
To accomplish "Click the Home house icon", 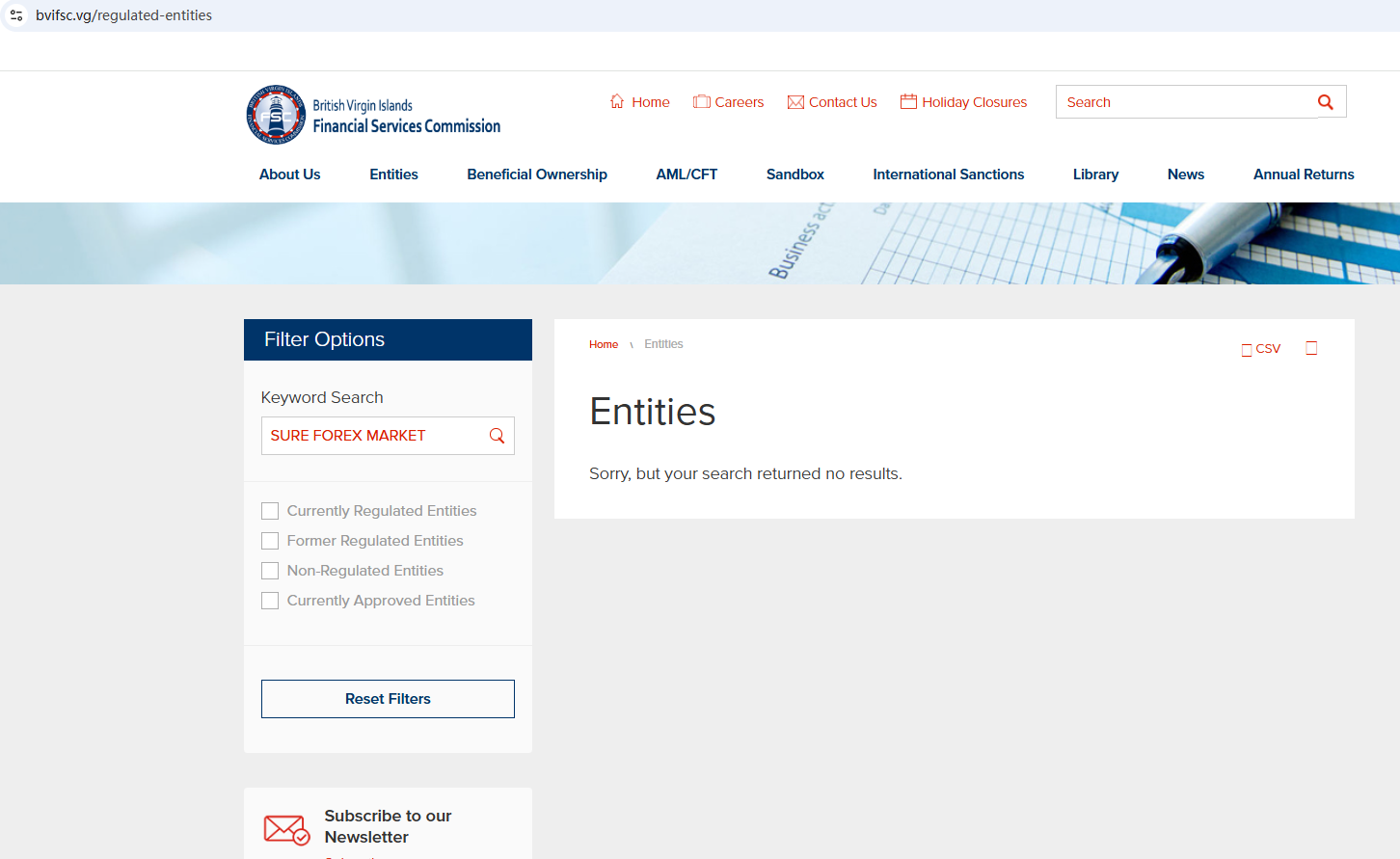I will tap(617, 101).
